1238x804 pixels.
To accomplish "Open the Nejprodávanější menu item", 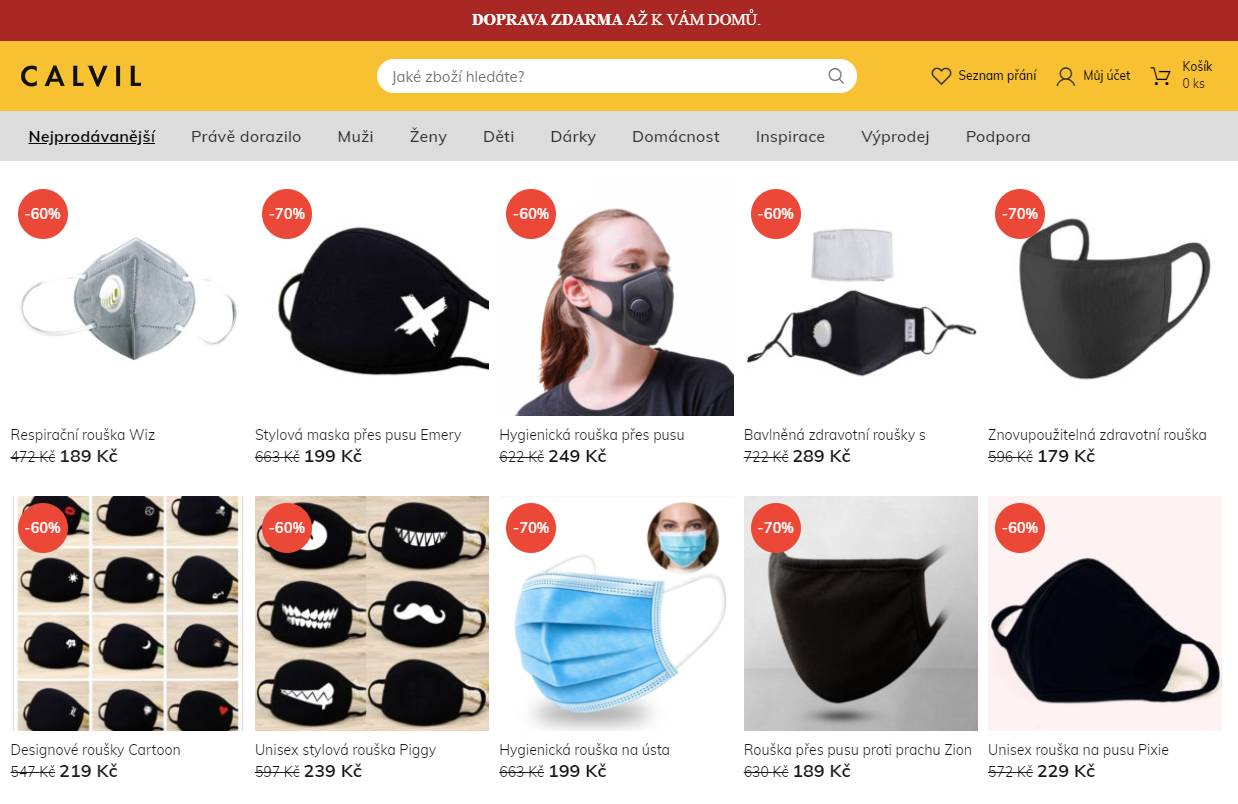I will point(92,136).
